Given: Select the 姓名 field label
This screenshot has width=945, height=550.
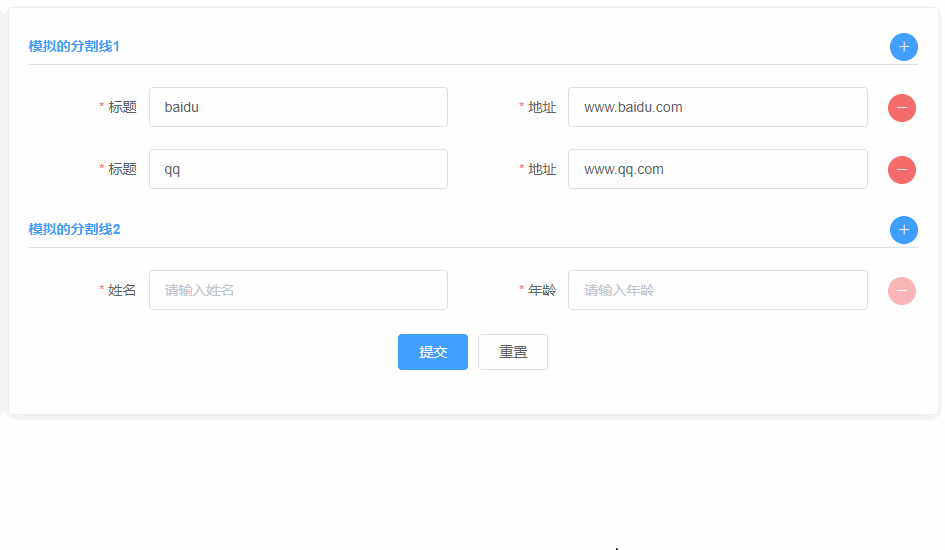Looking at the screenshot, I should (x=122, y=290).
